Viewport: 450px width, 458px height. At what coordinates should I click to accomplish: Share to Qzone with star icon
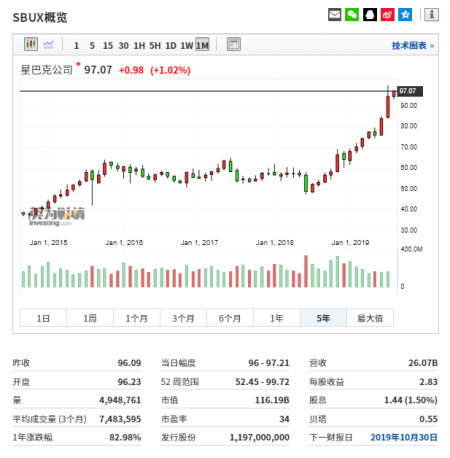click(405, 15)
